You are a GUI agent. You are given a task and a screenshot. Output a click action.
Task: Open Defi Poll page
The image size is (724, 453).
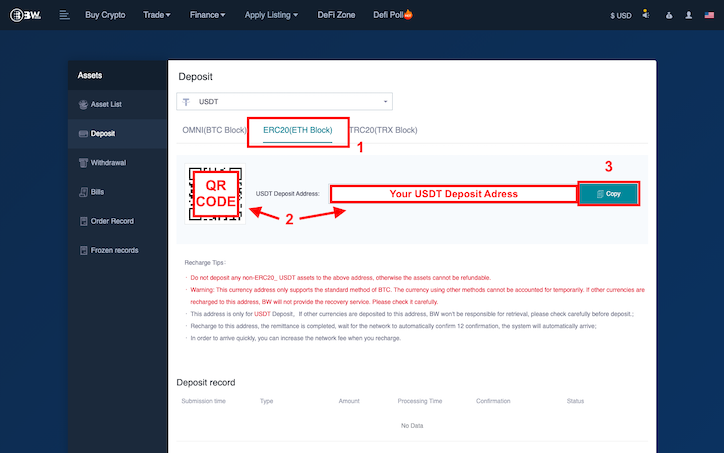pos(392,15)
